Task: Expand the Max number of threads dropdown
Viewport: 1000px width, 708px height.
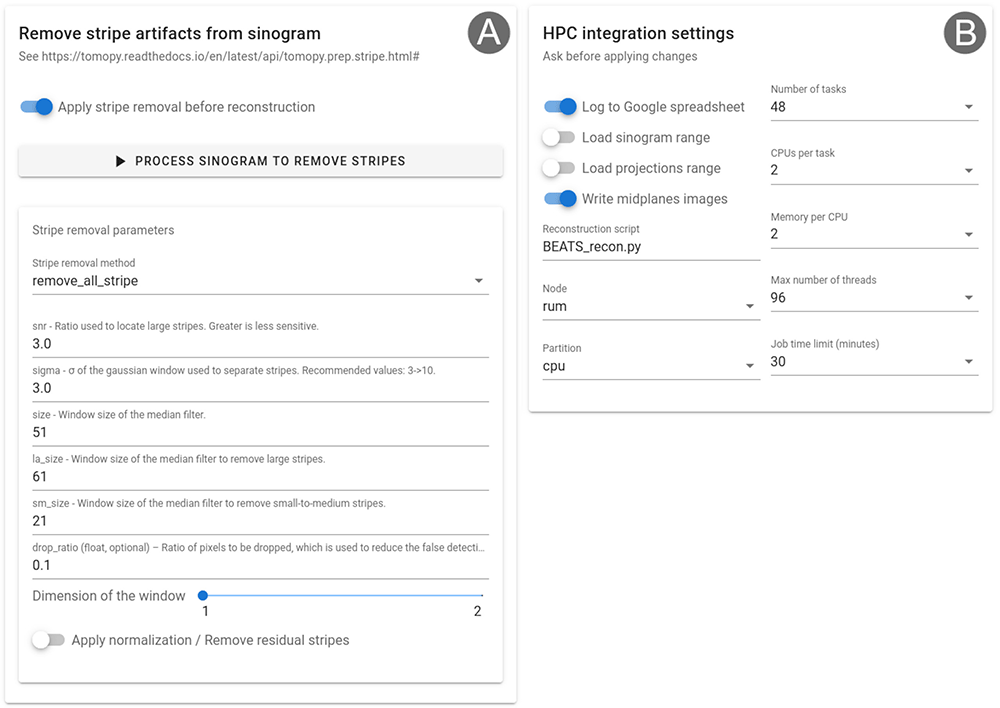Action: pos(874,298)
